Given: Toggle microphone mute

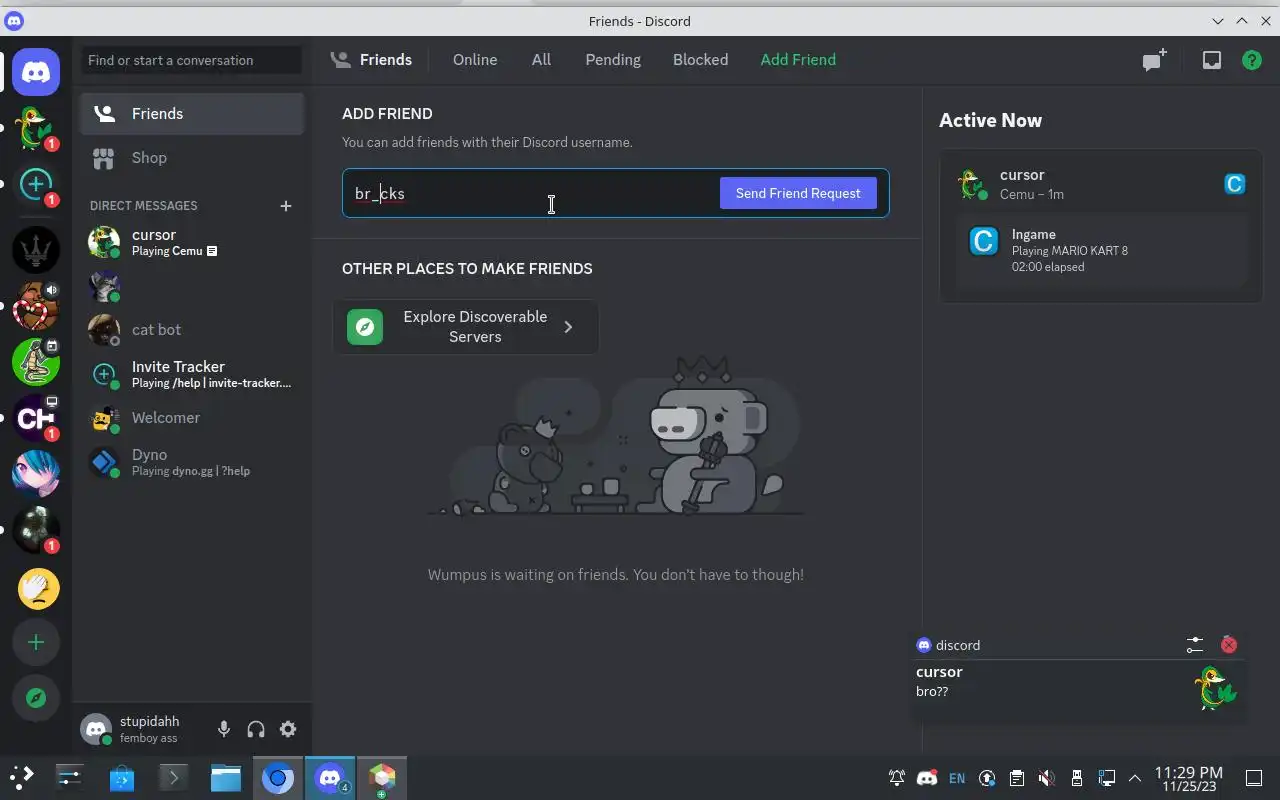Looking at the screenshot, I should tap(224, 729).
